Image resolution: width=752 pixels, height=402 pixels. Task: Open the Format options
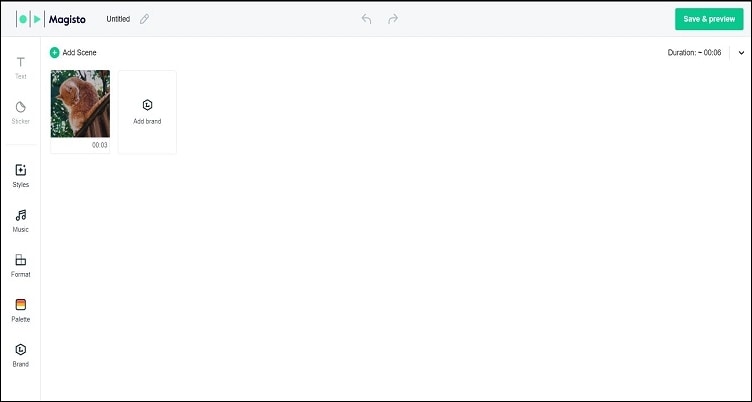tap(21, 266)
